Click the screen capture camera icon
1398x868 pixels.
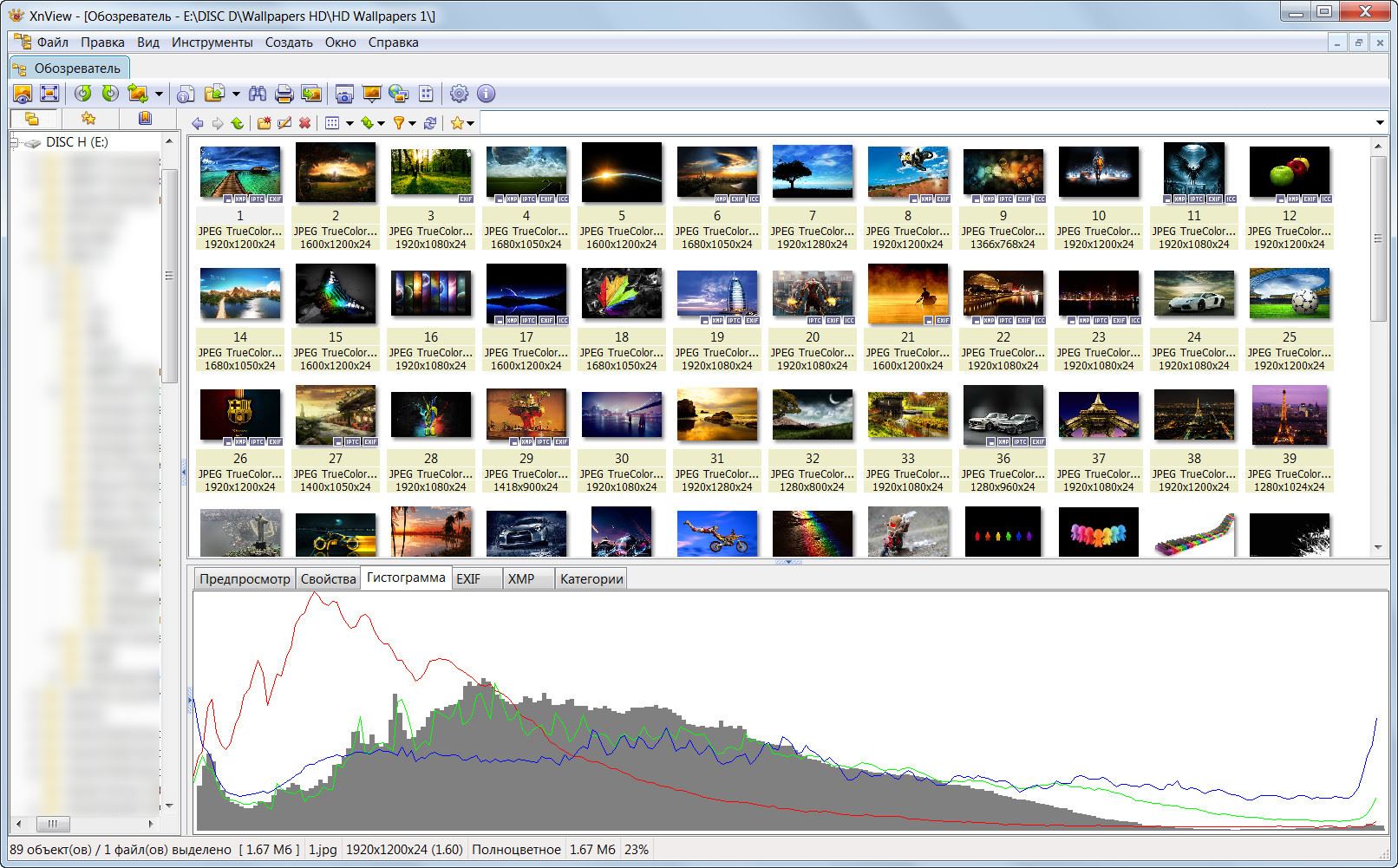pos(345,94)
